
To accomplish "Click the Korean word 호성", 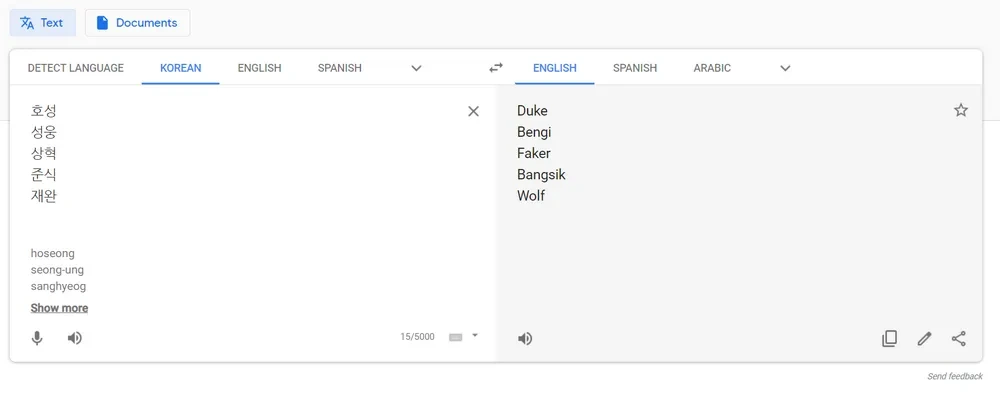I will tap(43, 111).
